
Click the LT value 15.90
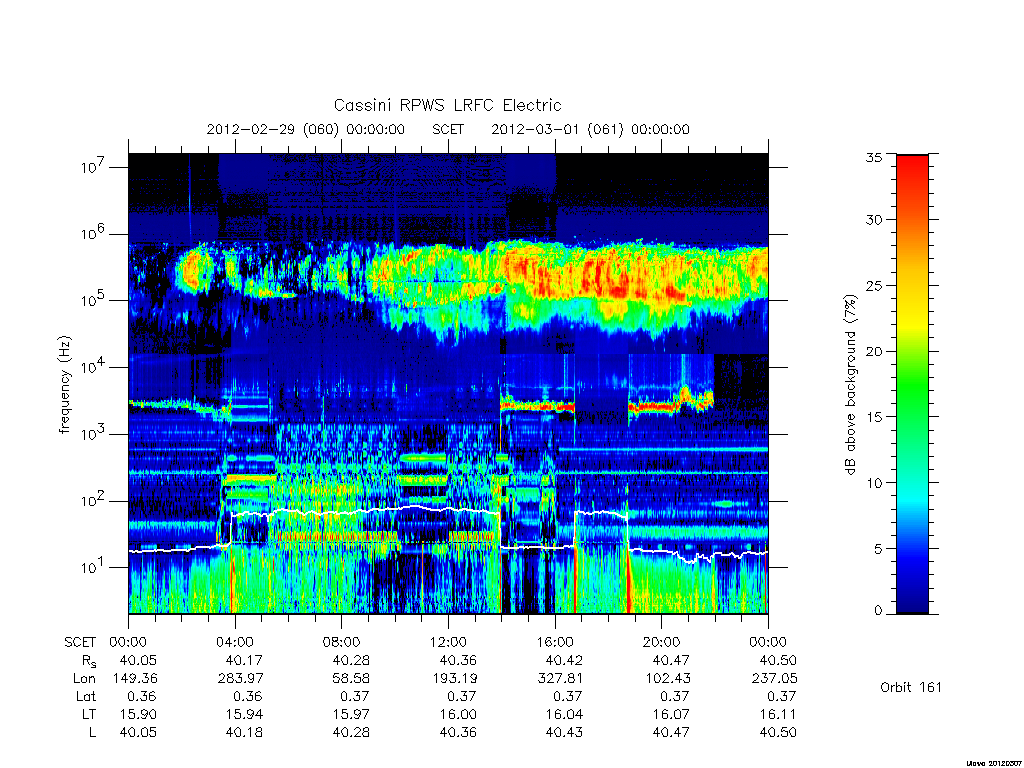tap(138, 714)
